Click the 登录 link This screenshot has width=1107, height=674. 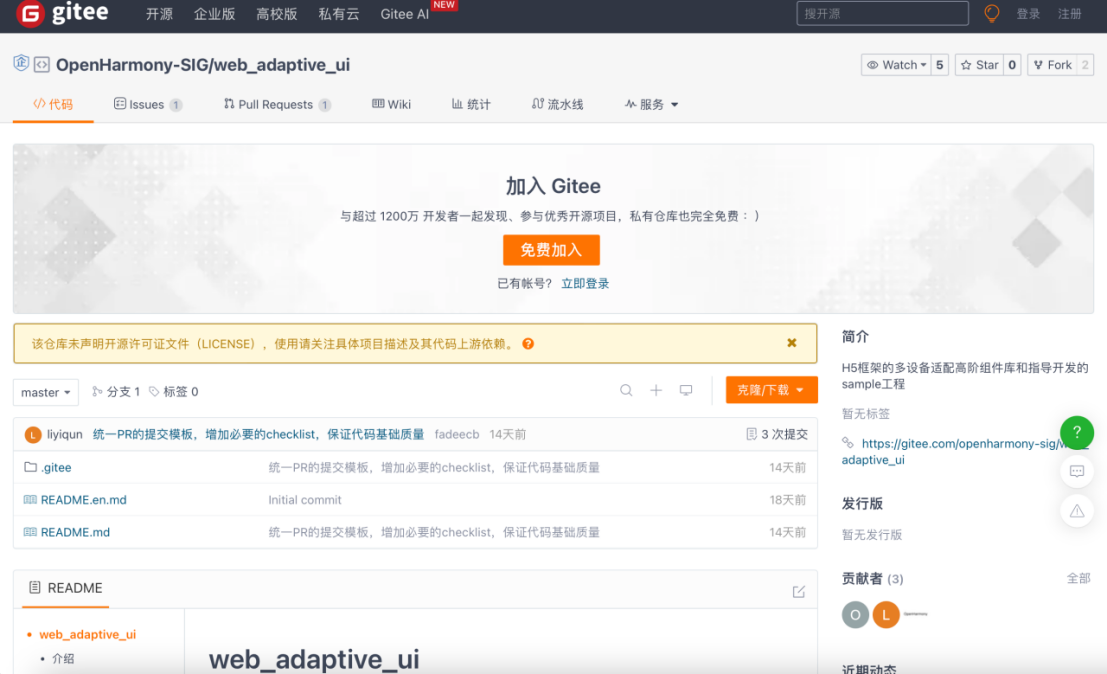tap(1028, 14)
